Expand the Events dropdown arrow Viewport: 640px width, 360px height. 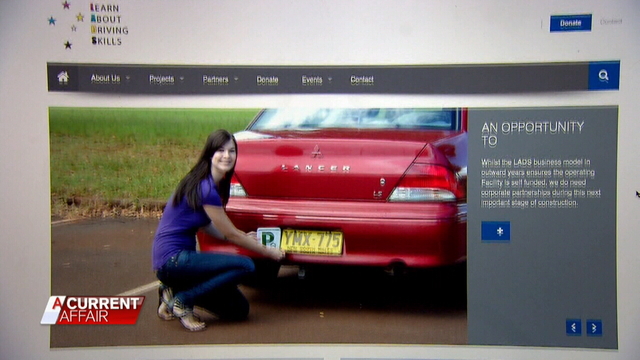[330, 80]
